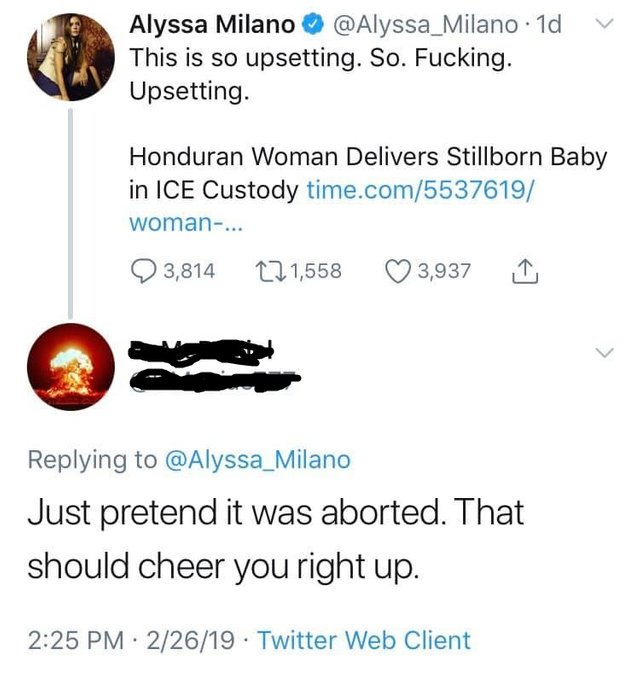Like the tweet with the heart icon
Screen dimensions: 640x681
click(x=399, y=272)
